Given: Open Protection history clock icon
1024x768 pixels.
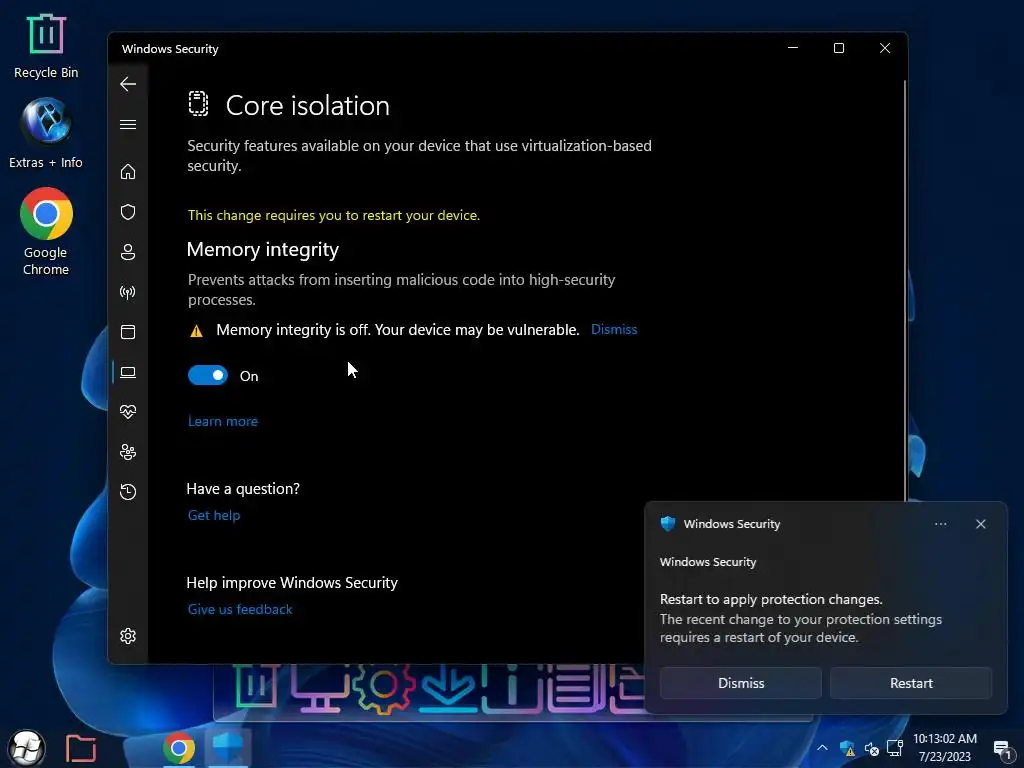Looking at the screenshot, I should point(128,492).
